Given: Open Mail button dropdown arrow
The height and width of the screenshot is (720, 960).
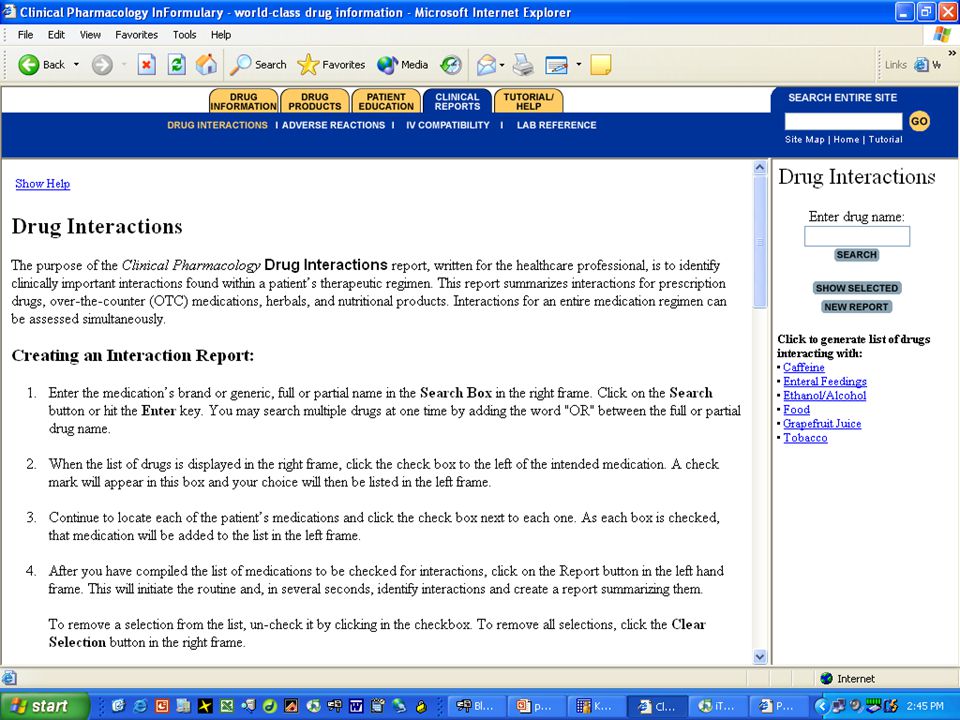Looking at the screenshot, I should coord(502,64).
